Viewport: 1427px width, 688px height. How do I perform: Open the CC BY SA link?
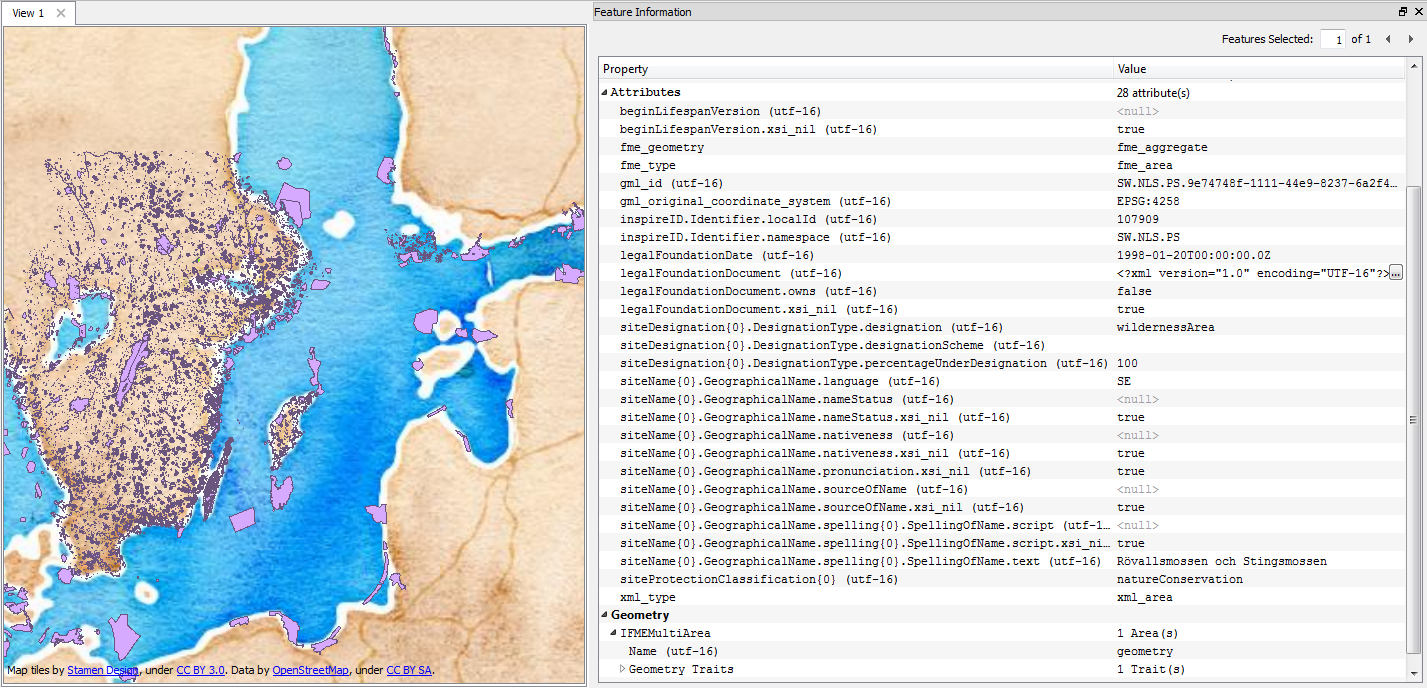point(409,670)
